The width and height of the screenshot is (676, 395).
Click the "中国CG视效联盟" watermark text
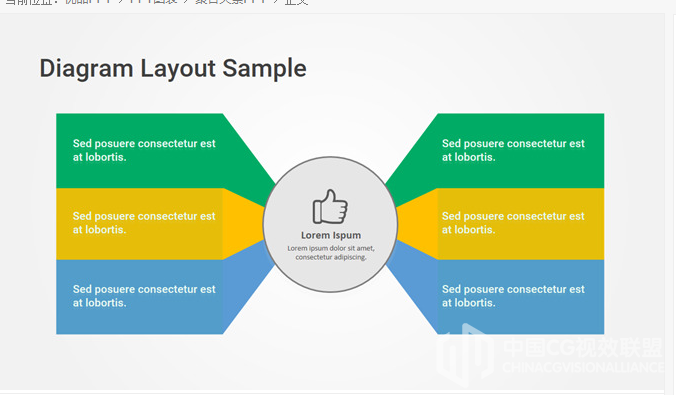[x=582, y=348]
